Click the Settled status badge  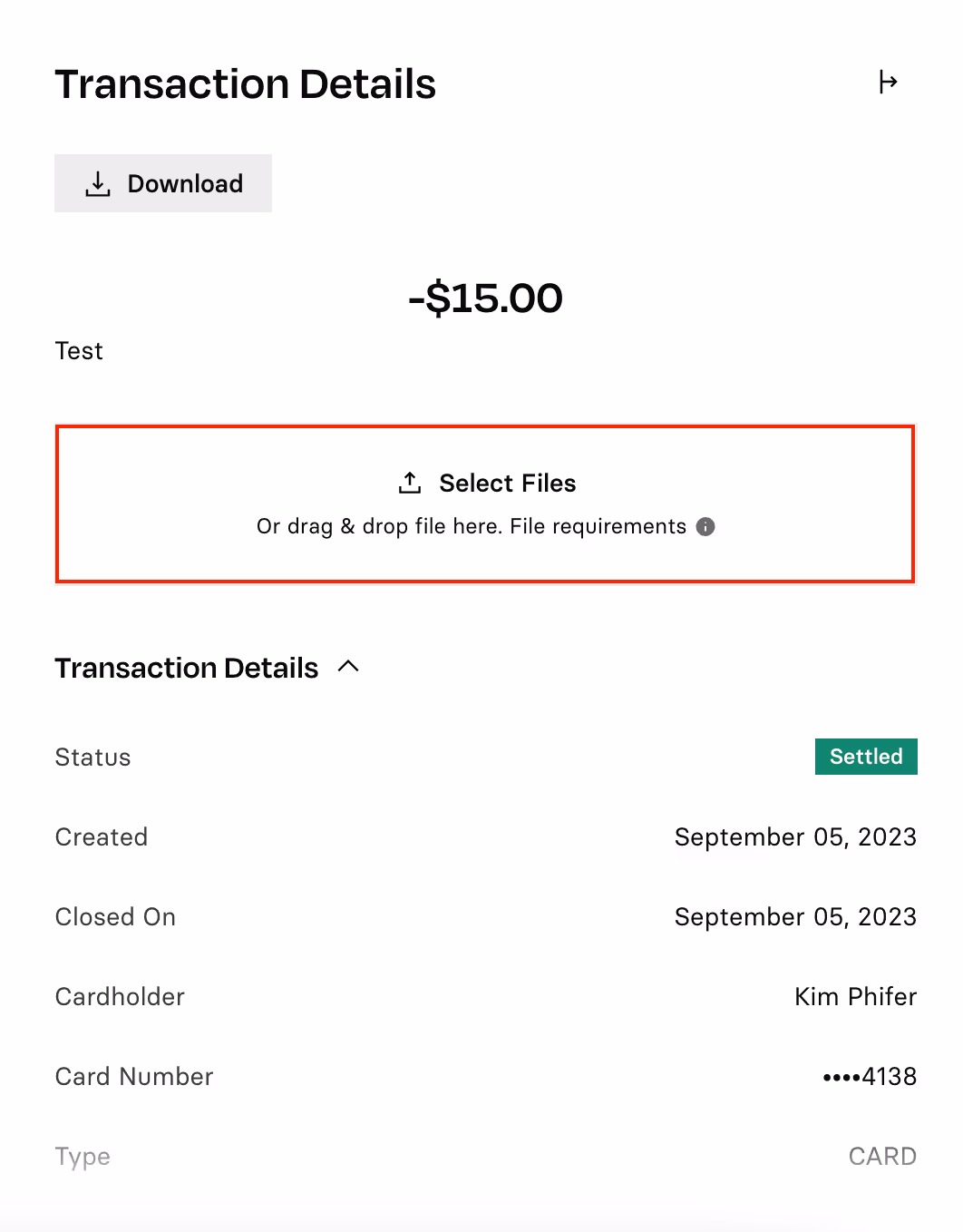coord(866,757)
